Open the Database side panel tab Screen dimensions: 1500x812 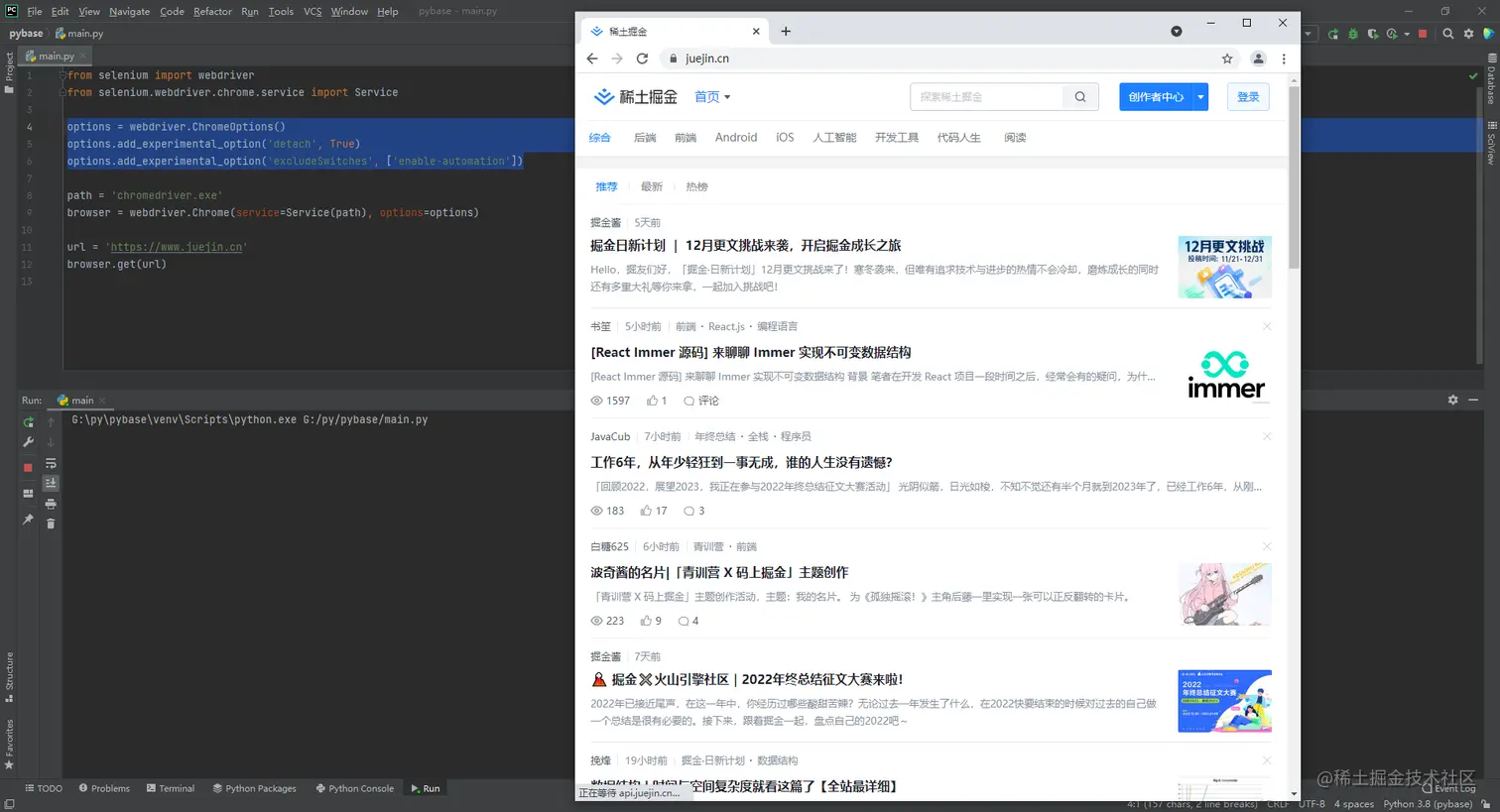[x=1491, y=79]
